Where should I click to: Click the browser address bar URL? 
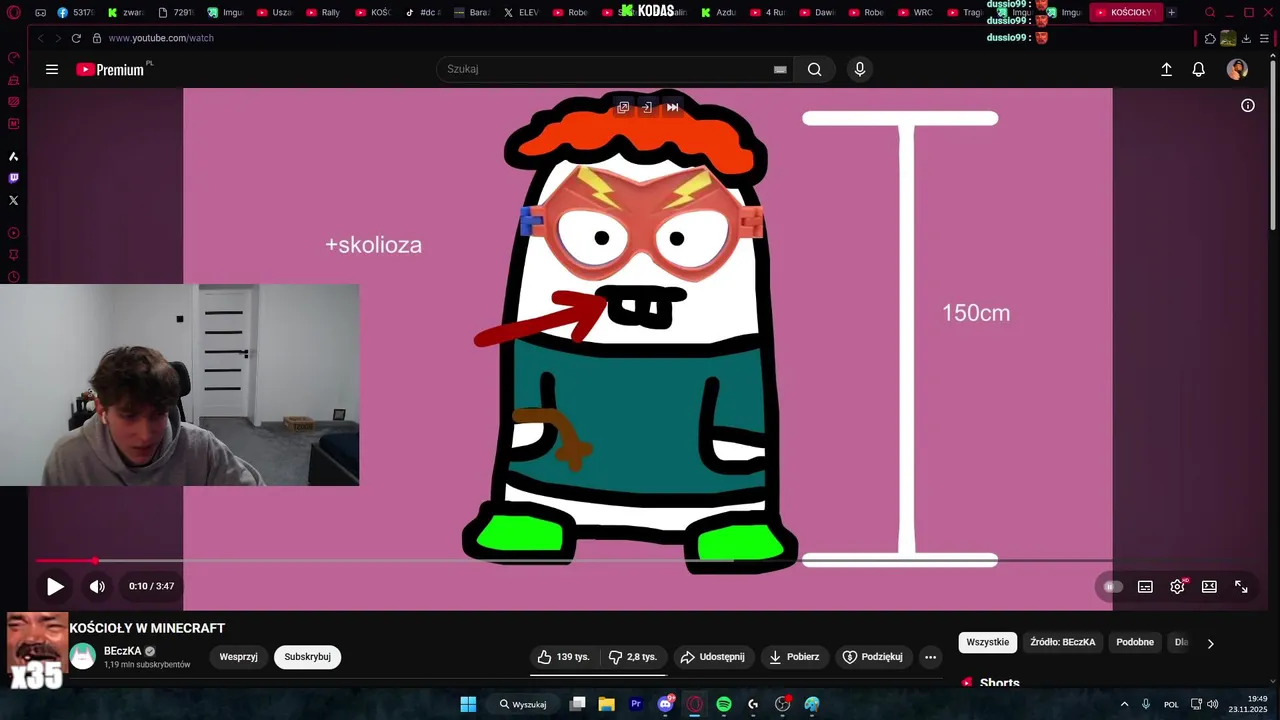[x=160, y=38]
